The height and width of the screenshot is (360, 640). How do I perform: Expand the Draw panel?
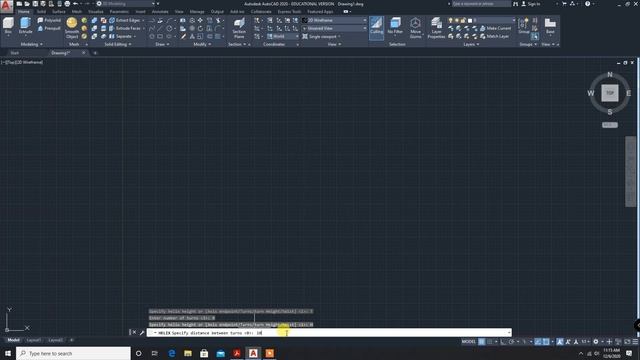[162, 44]
